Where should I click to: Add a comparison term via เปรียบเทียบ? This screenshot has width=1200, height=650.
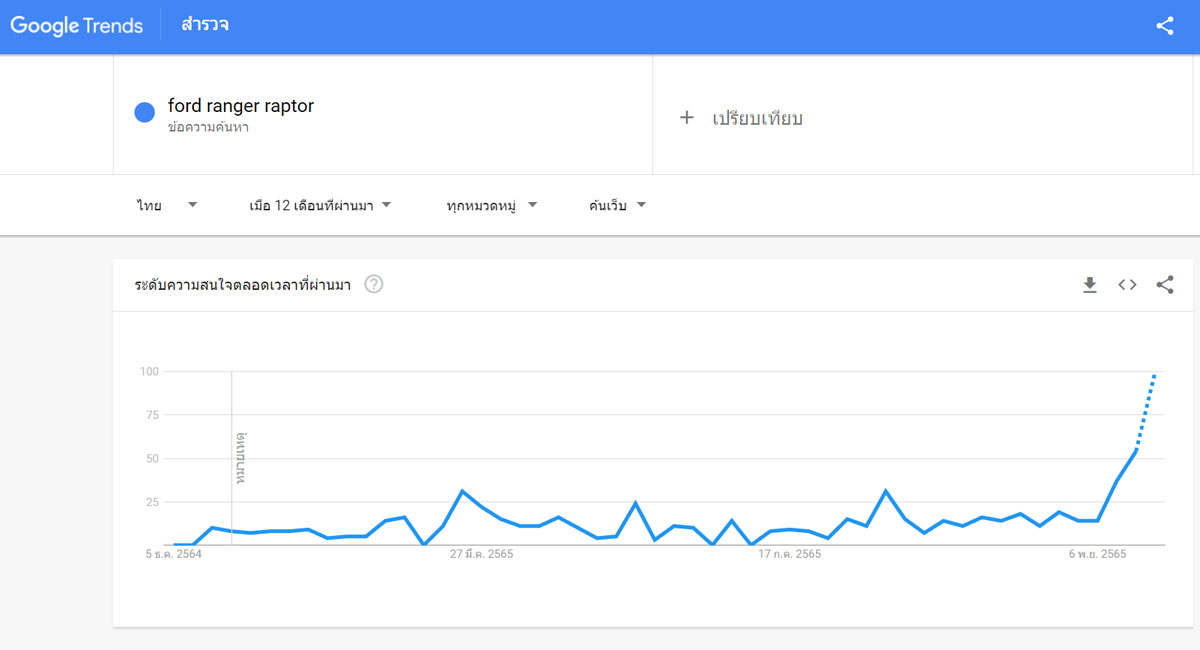[757, 119]
